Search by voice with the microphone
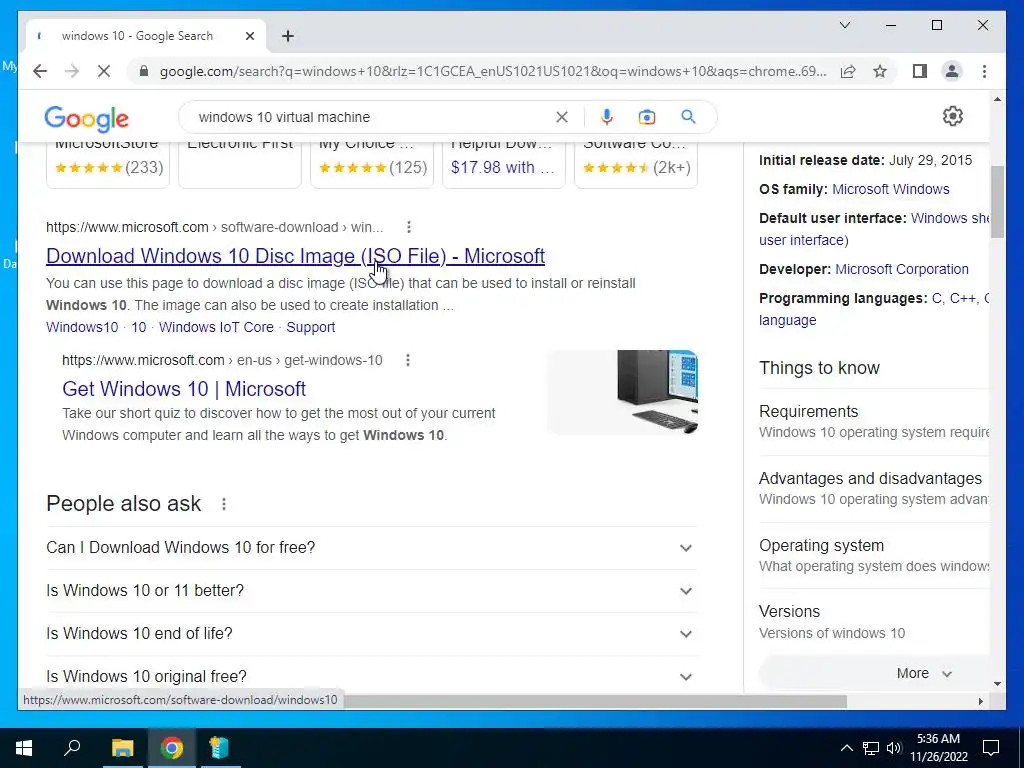 607,117
